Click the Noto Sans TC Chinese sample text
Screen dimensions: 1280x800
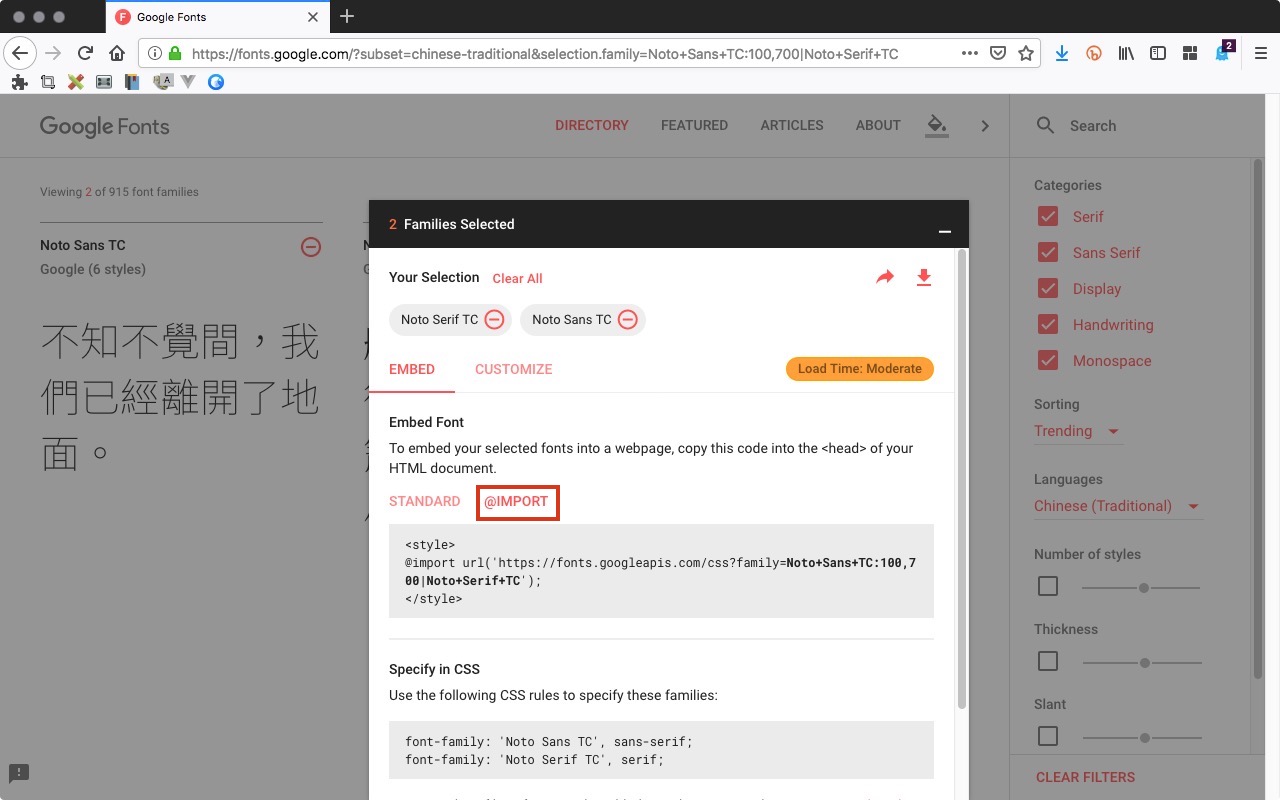(180, 398)
